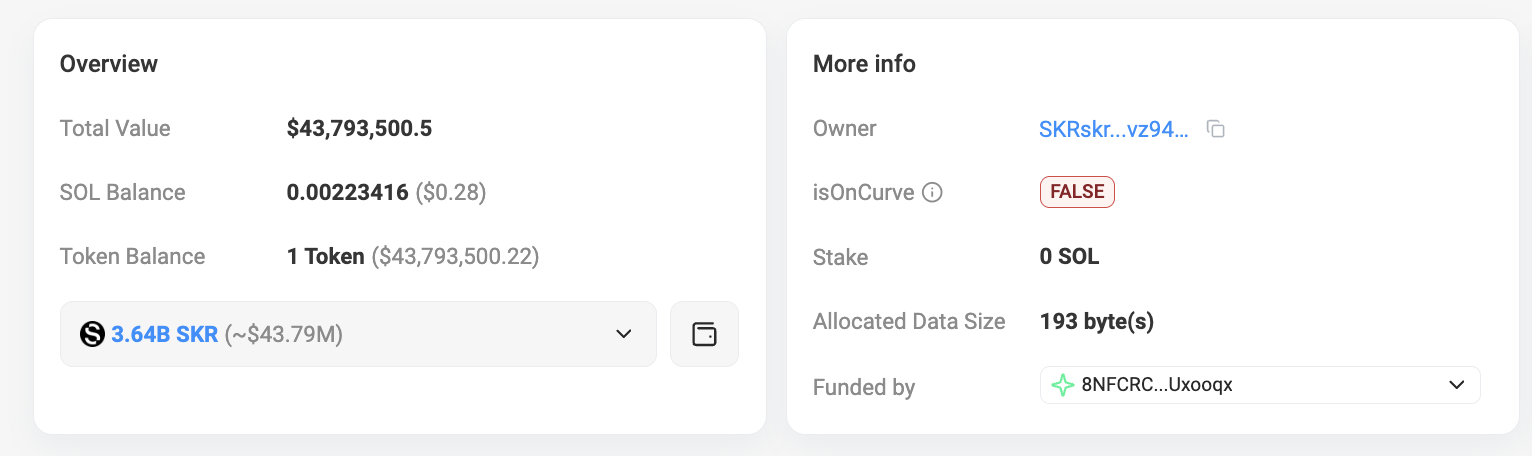Screen dimensions: 1532x456
Task: Click the SKR token logo
Action: point(92,335)
